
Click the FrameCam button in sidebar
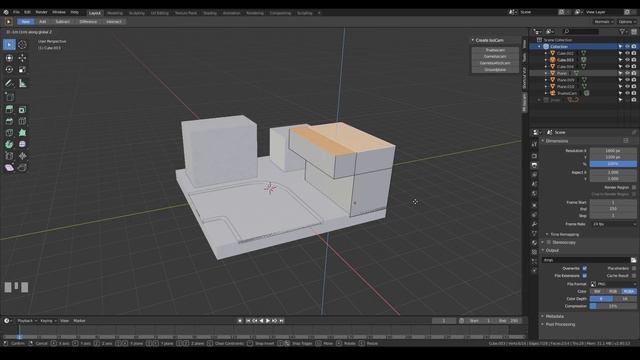[x=495, y=50]
